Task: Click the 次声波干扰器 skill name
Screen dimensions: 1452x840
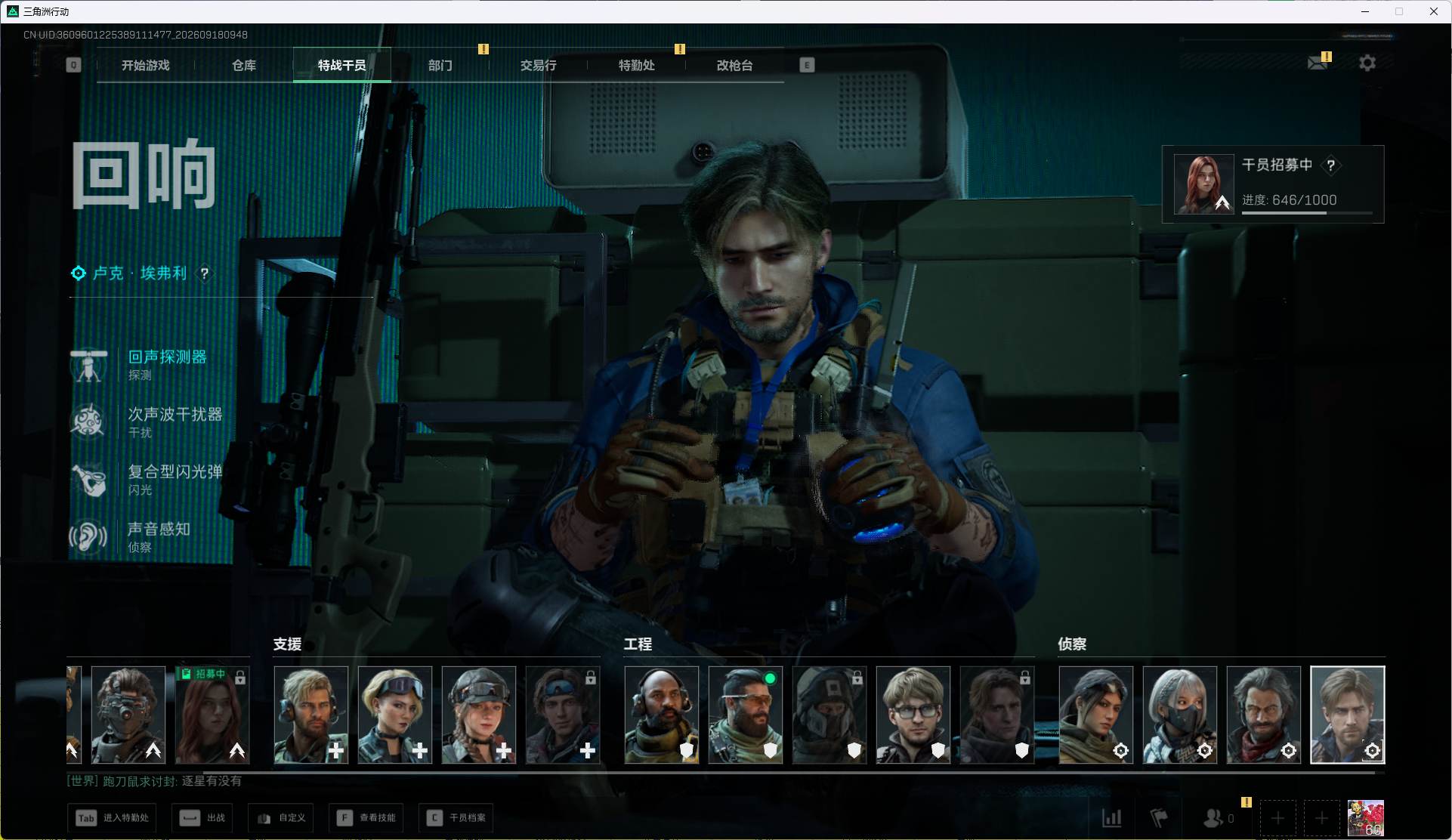Action: click(175, 415)
